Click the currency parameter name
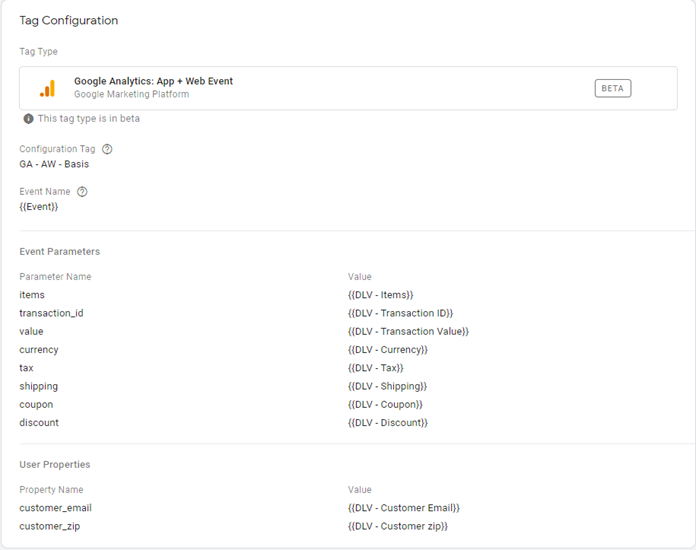Image resolution: width=696 pixels, height=550 pixels. point(39,350)
